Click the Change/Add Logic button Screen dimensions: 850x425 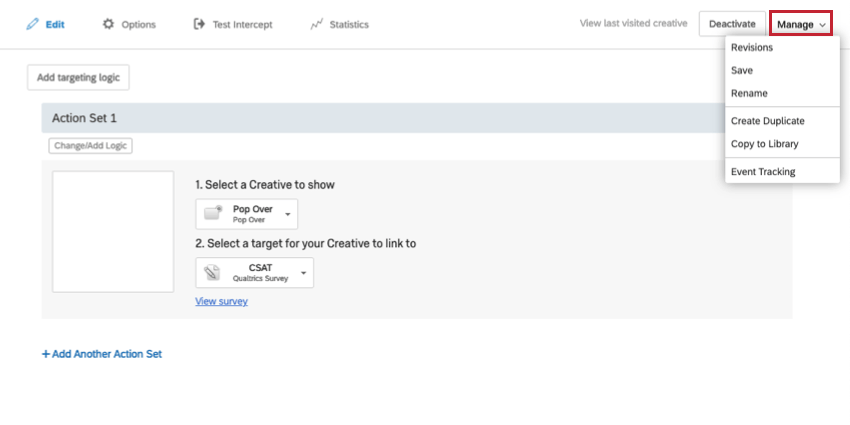[x=90, y=145]
